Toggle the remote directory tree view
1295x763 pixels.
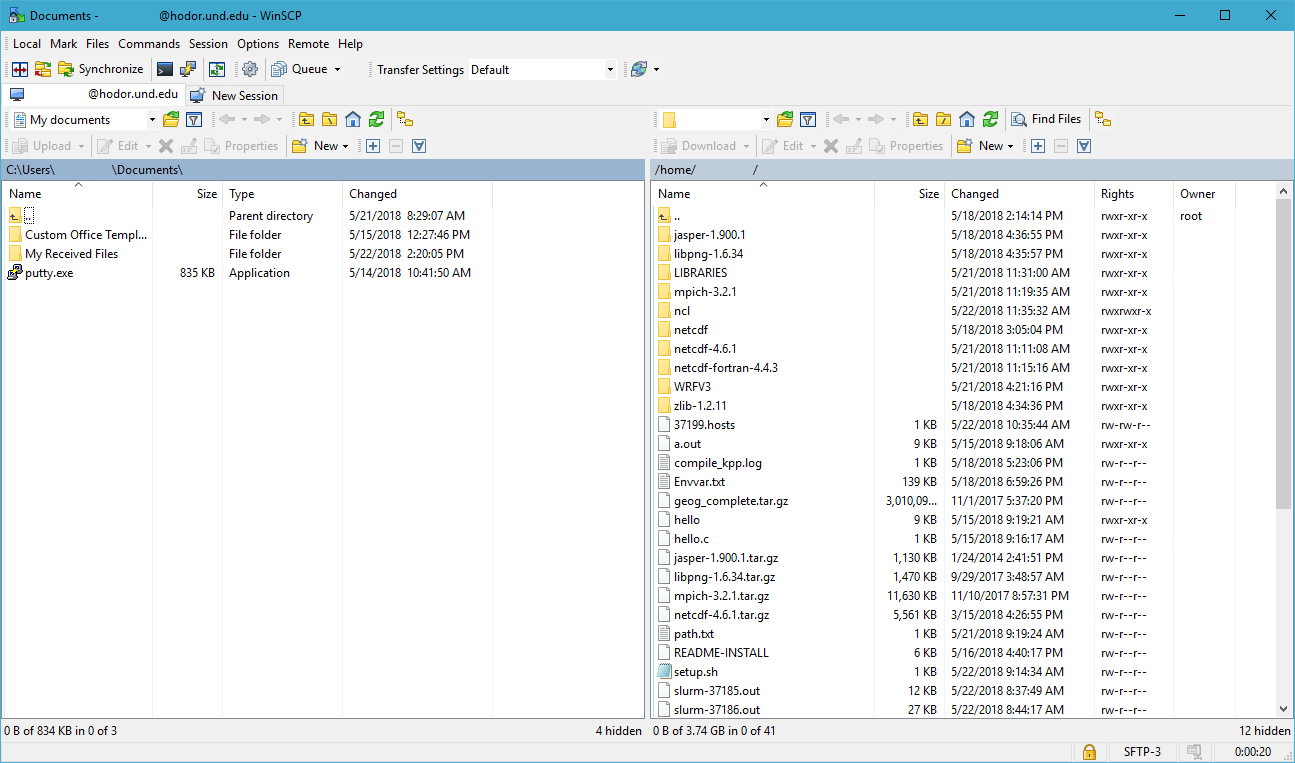(x=1103, y=119)
